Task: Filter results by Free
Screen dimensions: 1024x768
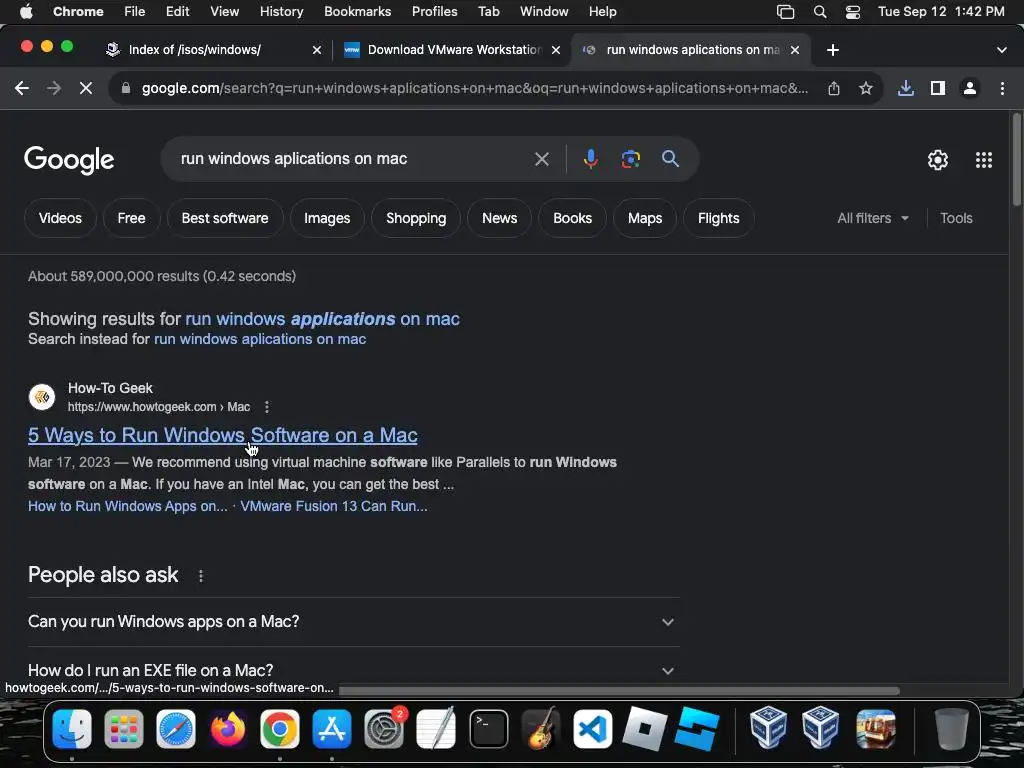Action: [x=131, y=218]
